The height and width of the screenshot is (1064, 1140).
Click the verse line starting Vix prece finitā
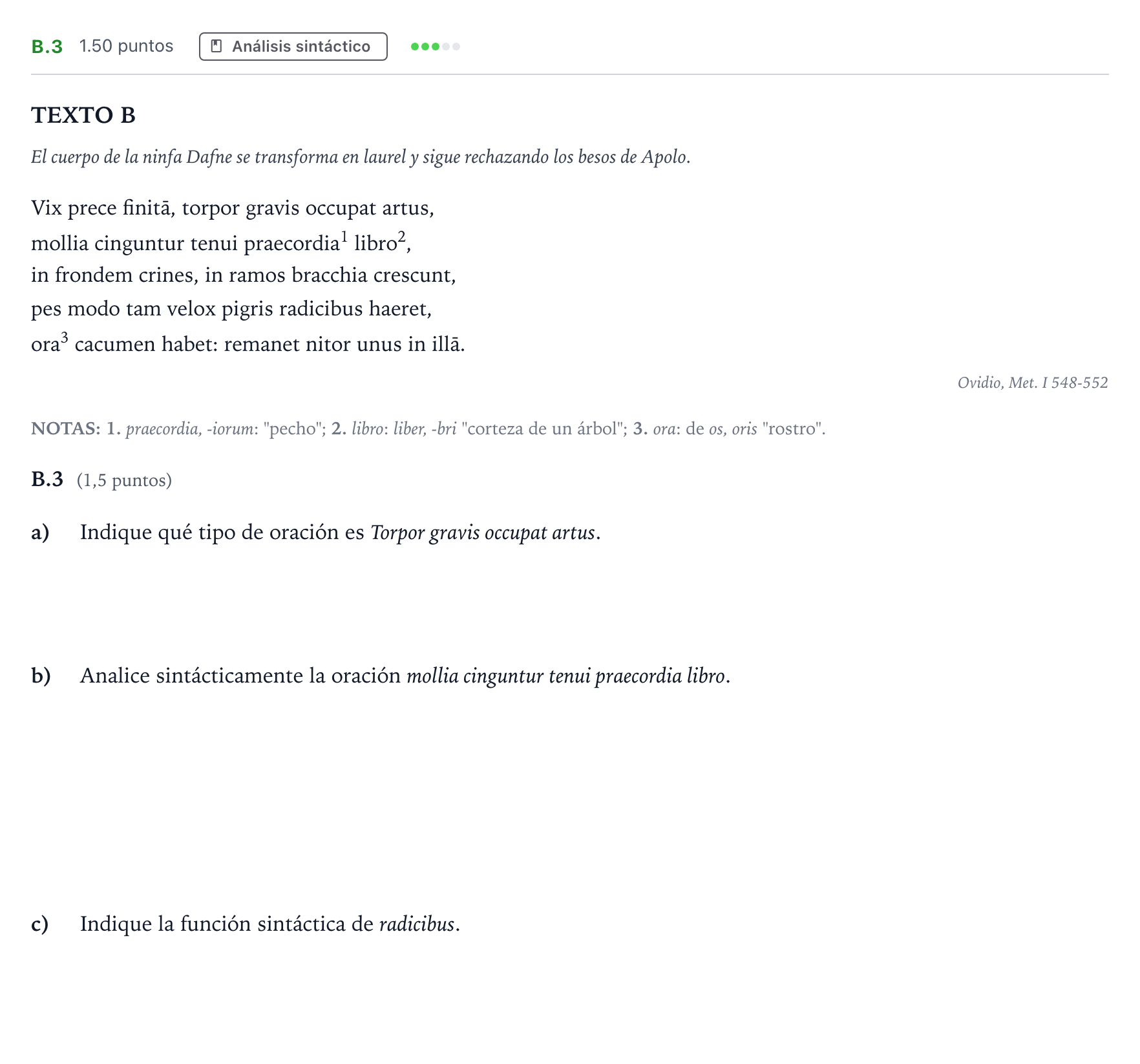pos(233,208)
